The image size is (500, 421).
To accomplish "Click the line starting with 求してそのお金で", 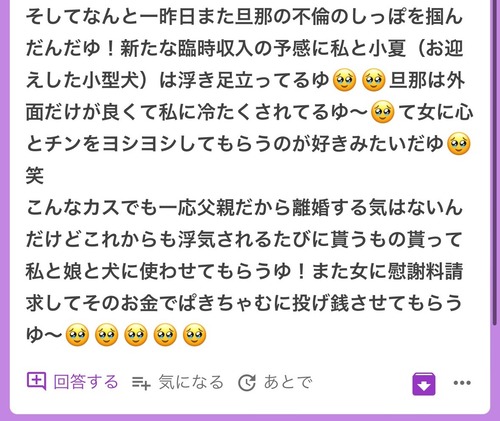I will (x=244, y=303).
